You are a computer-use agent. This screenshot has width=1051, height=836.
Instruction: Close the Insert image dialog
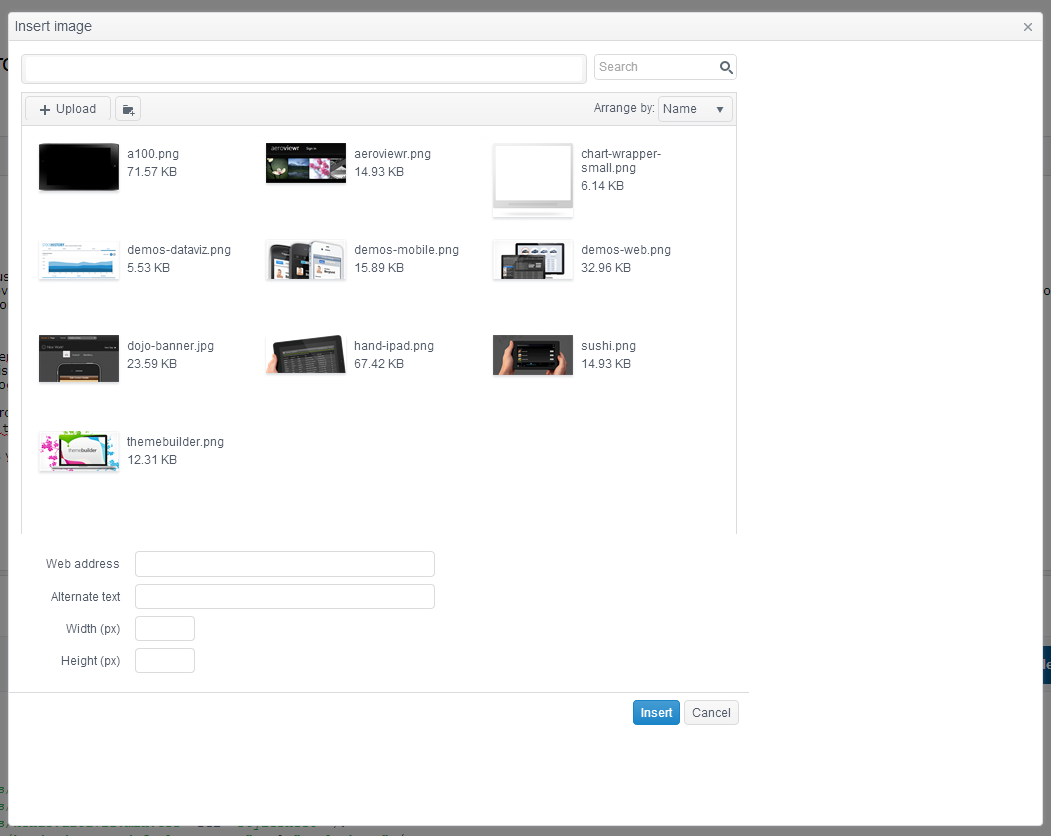1028,27
